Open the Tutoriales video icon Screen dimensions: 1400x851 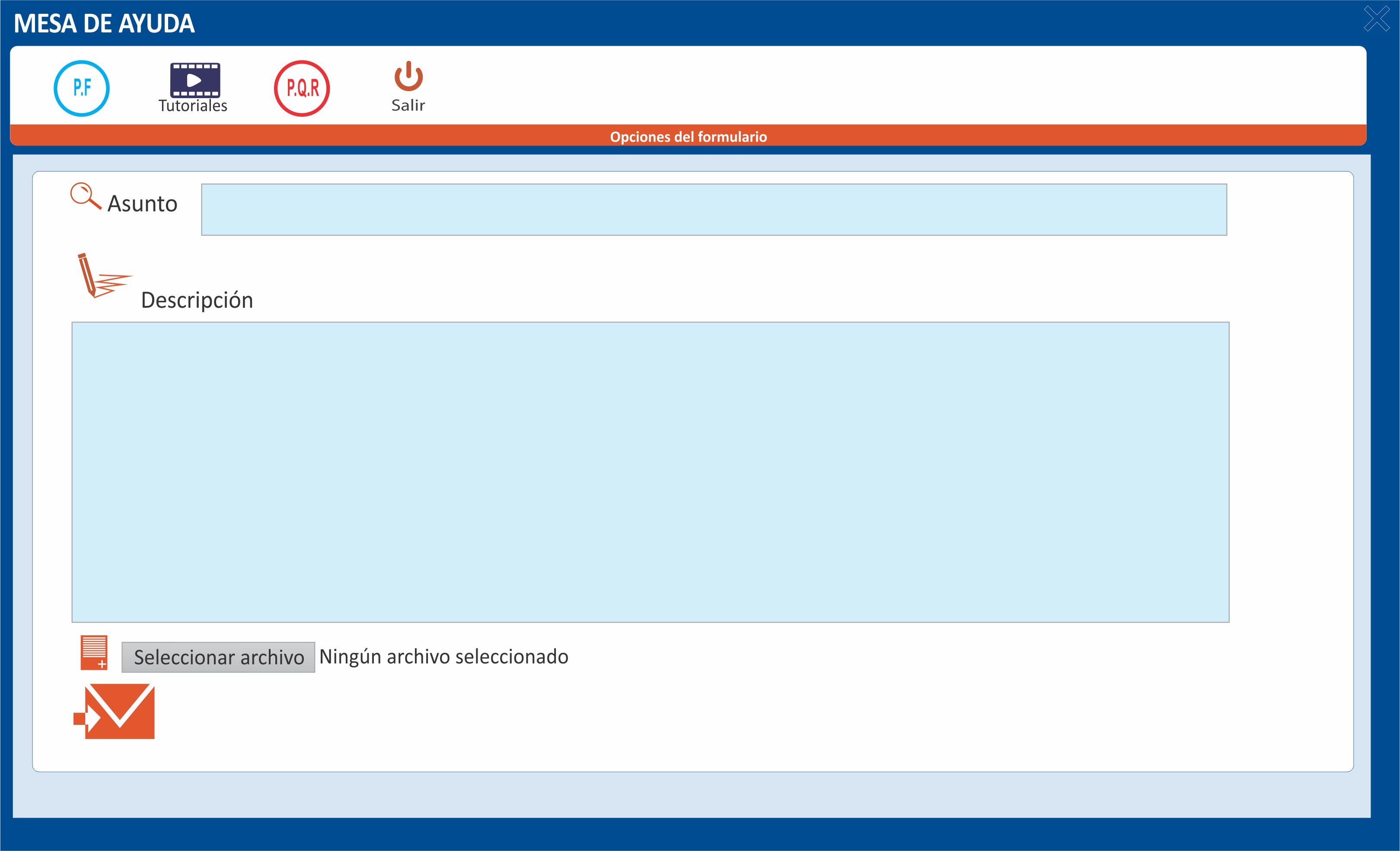coord(195,80)
